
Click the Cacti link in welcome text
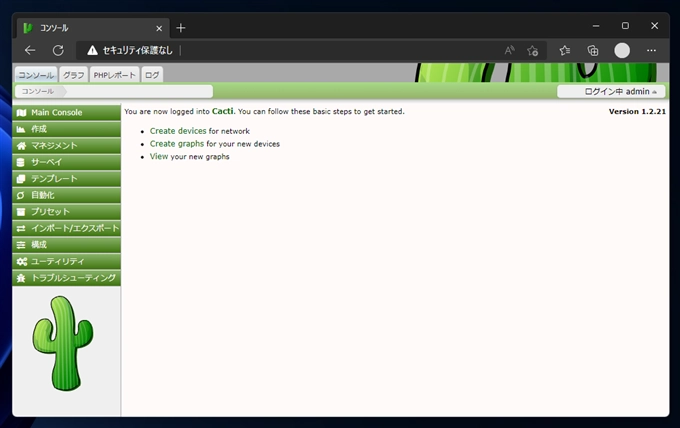point(222,111)
